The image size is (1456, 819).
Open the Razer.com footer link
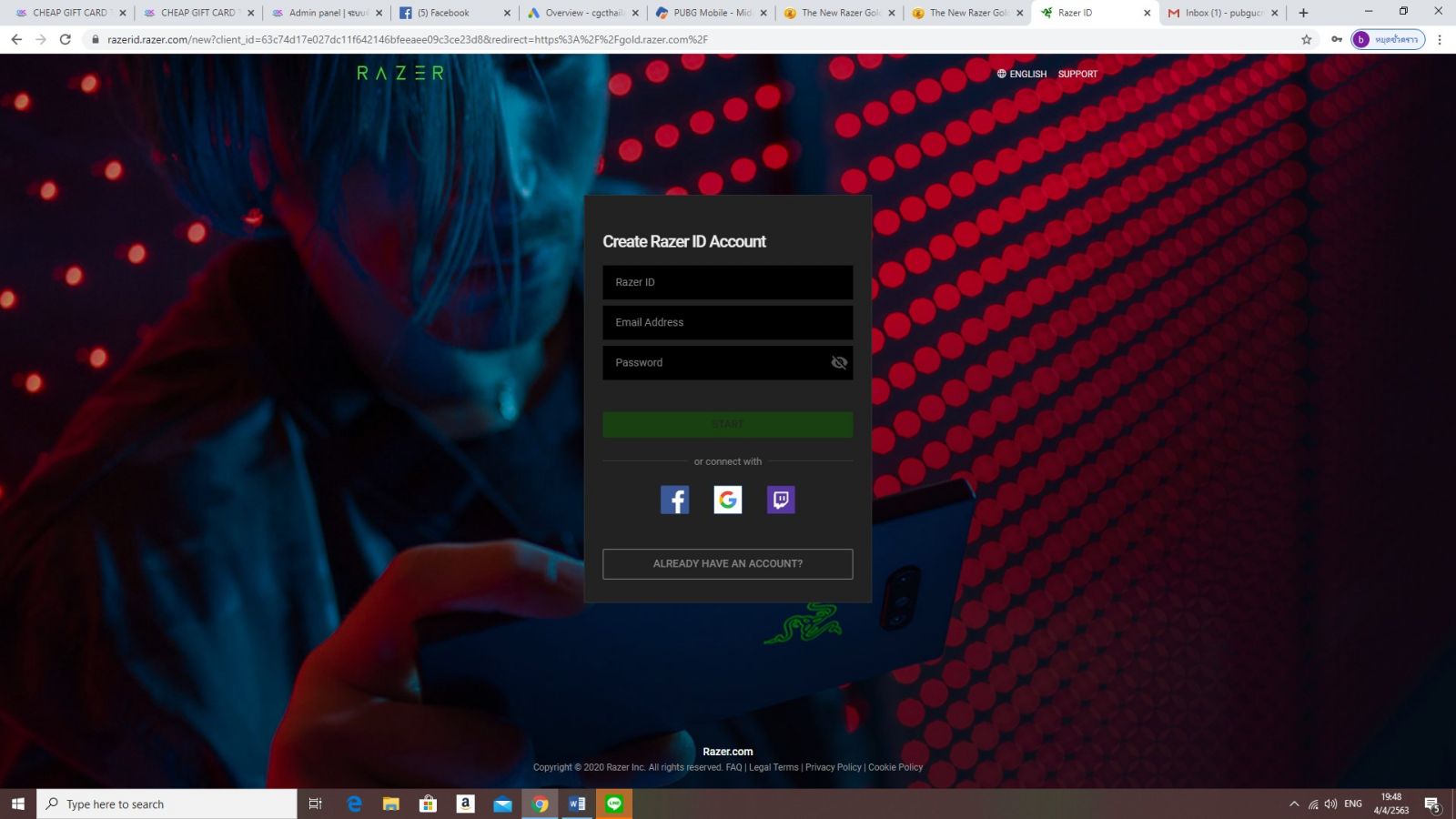coord(728,752)
